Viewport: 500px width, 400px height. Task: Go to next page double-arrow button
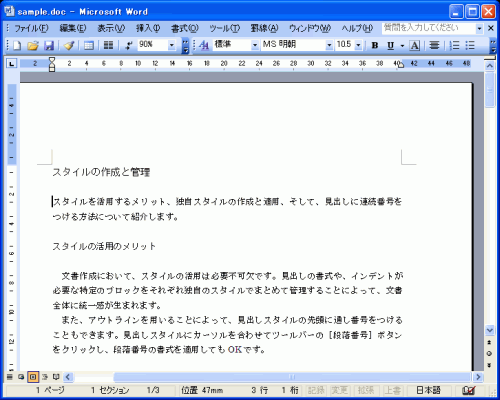(x=489, y=365)
